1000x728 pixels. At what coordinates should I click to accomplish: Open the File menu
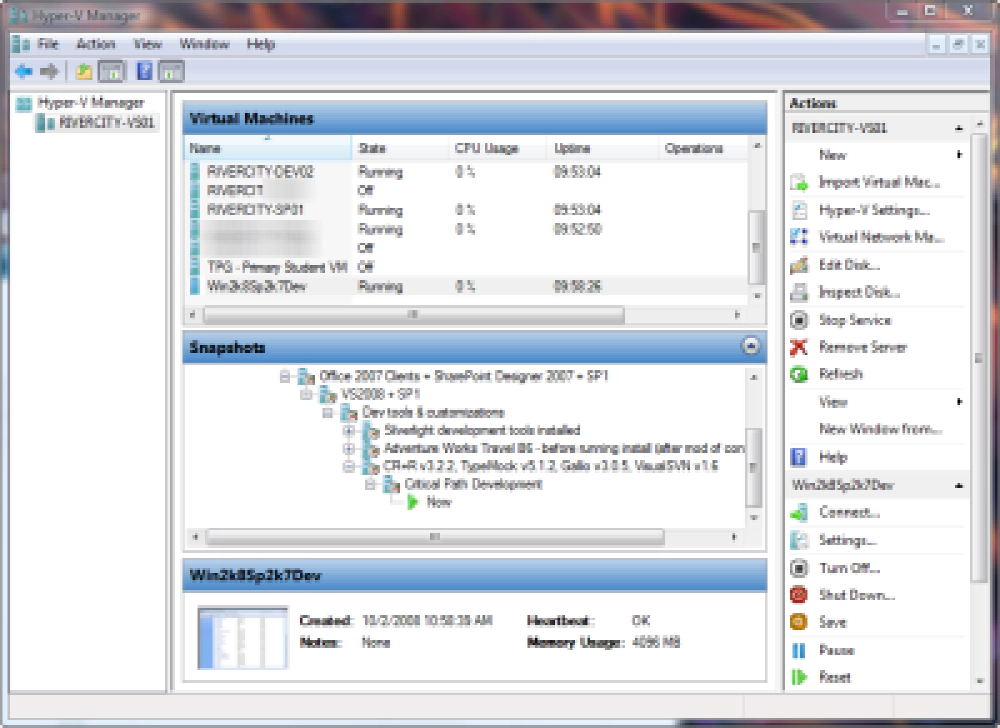[48, 44]
